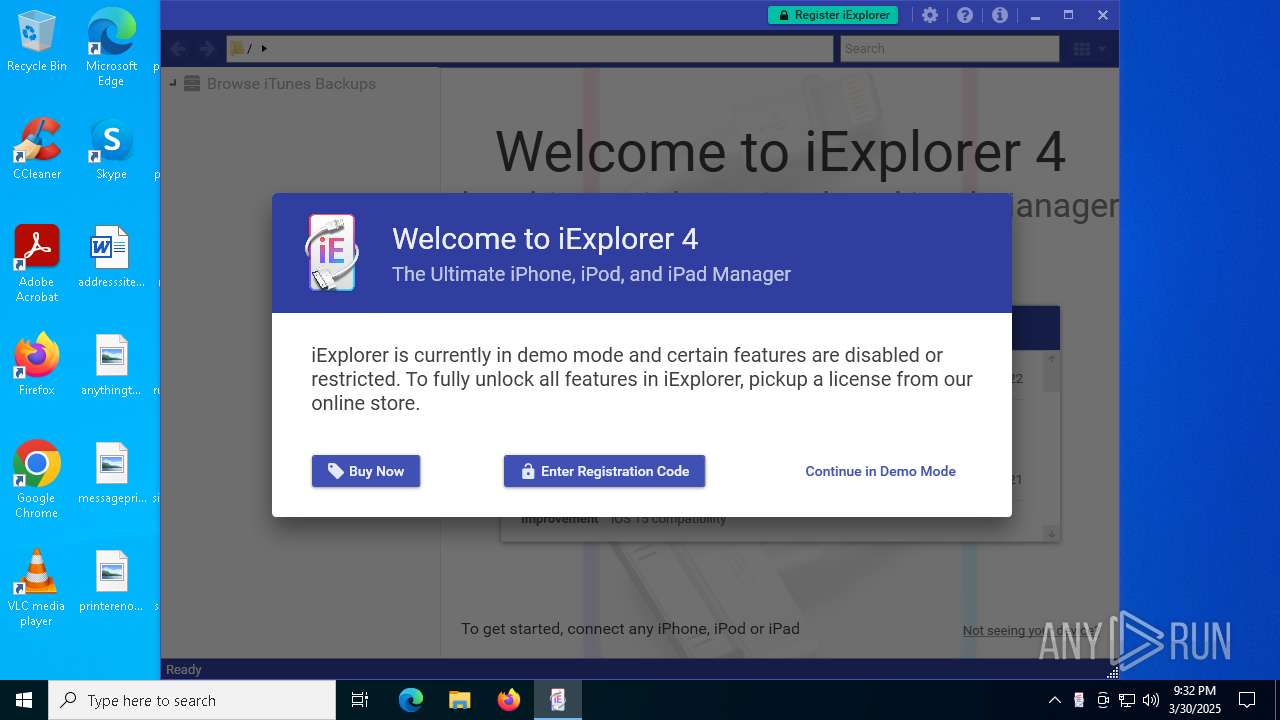
Task: Open messagepri image file icon
Action: click(x=111, y=473)
